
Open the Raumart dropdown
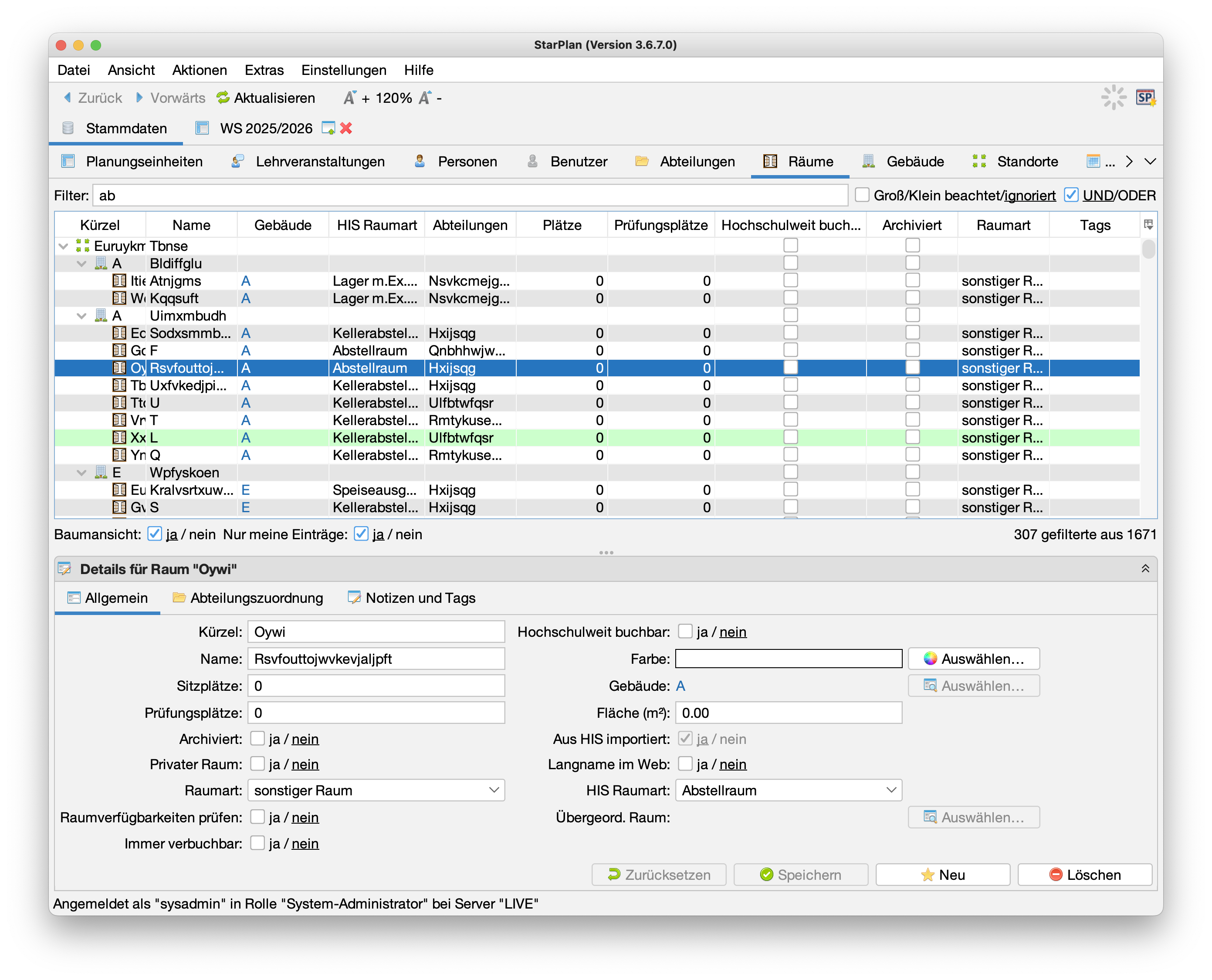click(x=376, y=791)
